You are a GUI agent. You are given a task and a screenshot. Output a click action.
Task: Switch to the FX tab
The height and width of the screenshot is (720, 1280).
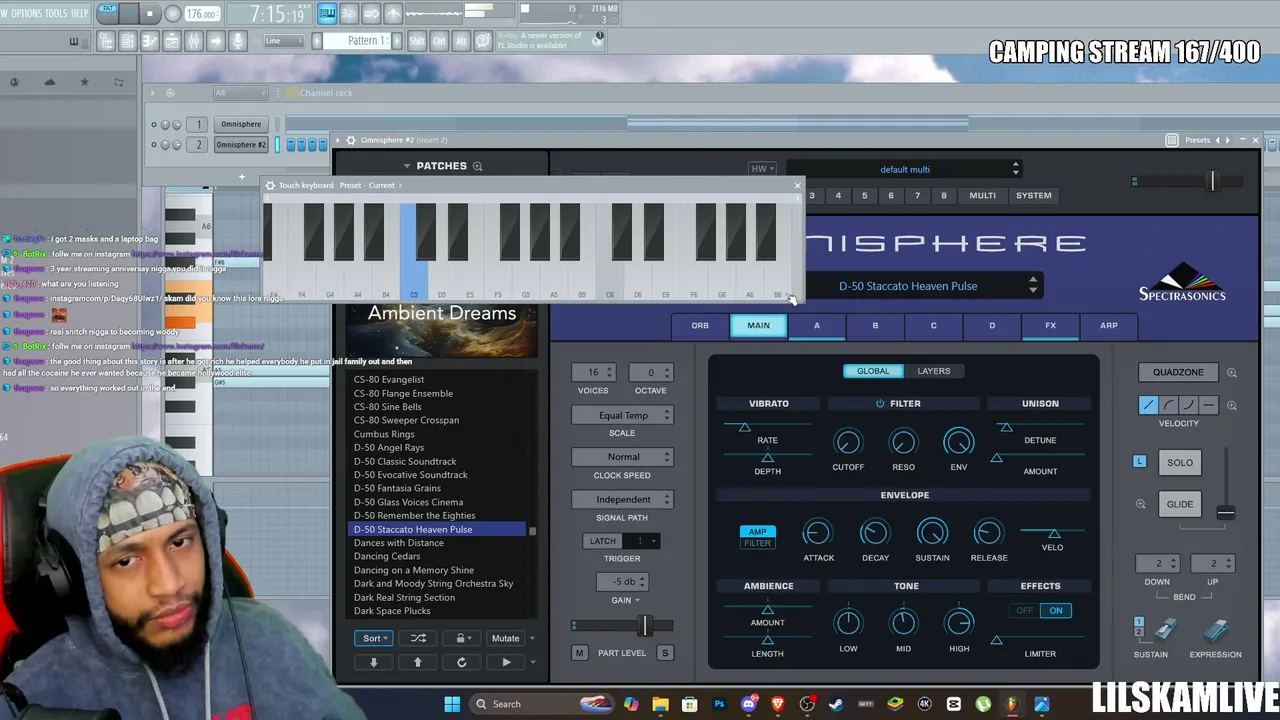(x=1051, y=326)
